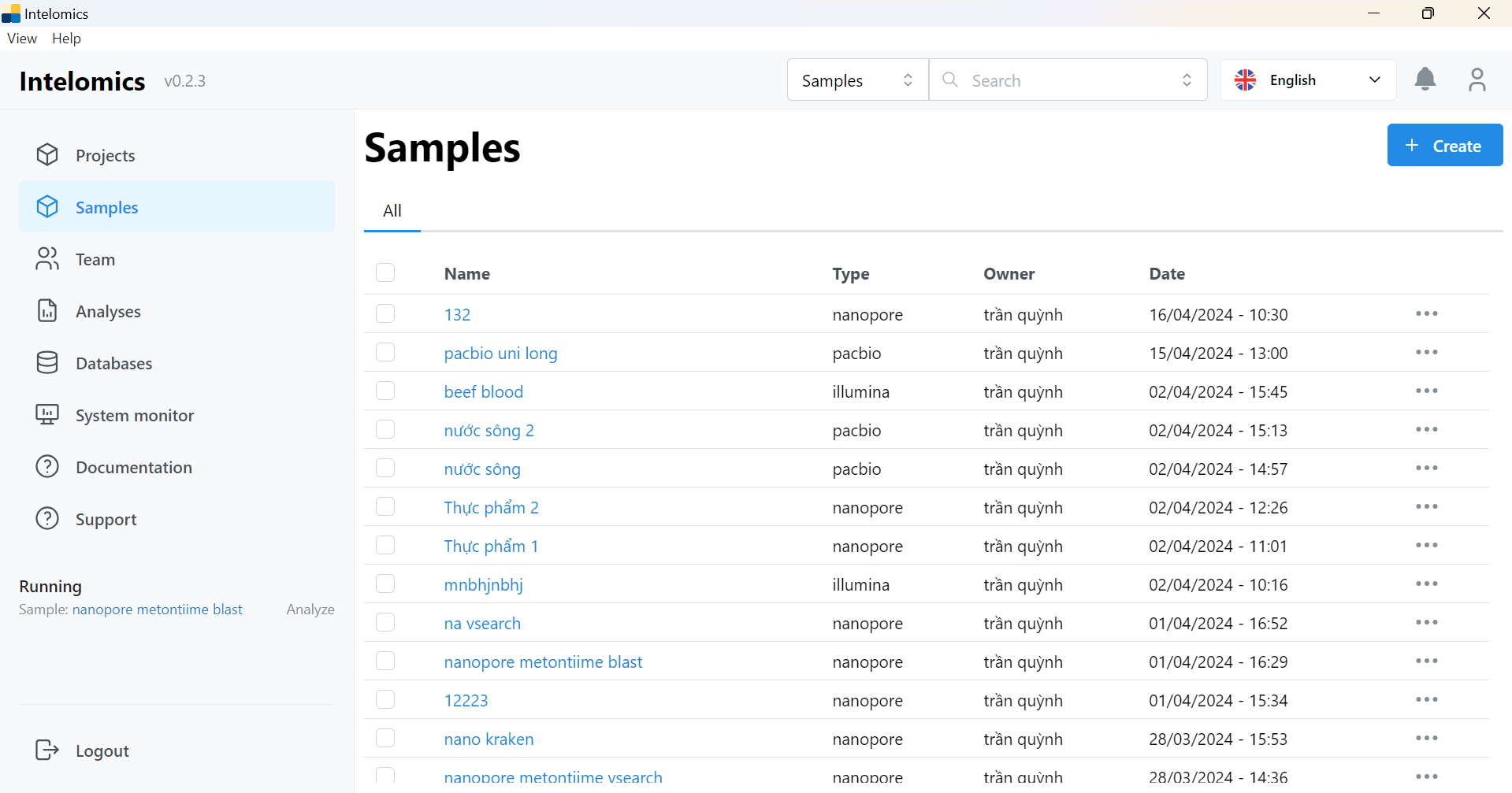Click the Logout icon
This screenshot has height=793, width=1512.
click(47, 750)
